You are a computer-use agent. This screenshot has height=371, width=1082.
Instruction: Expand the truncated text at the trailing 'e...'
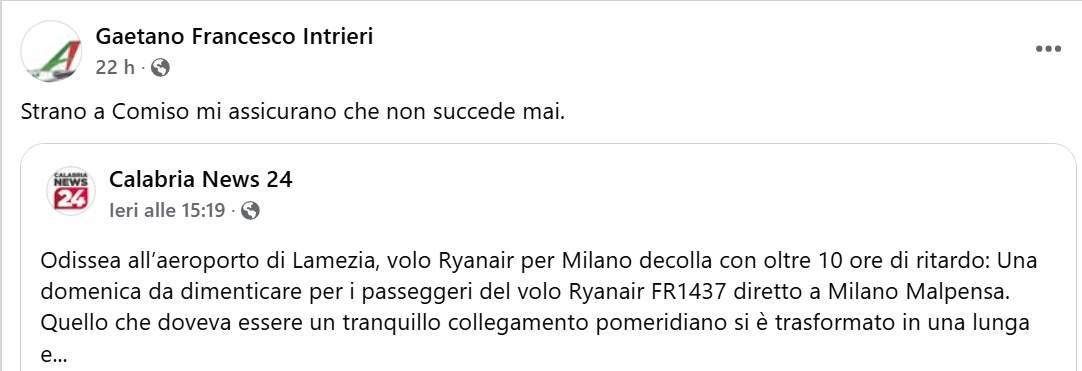(55, 354)
